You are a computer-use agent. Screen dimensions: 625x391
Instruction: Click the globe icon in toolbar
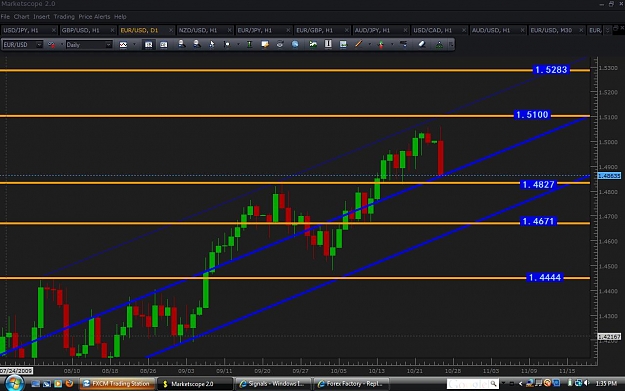[x=295, y=45]
